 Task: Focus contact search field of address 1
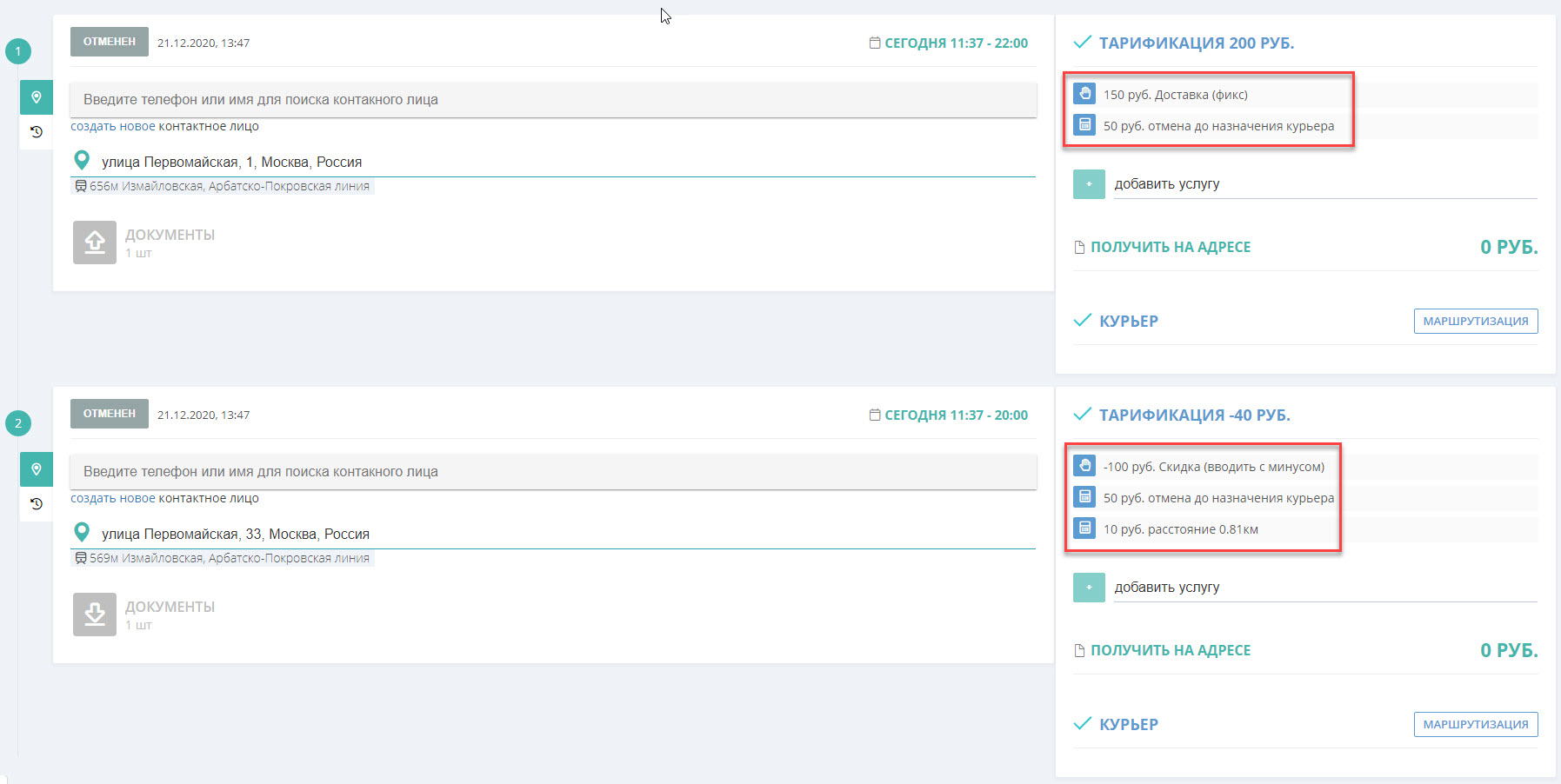click(553, 99)
